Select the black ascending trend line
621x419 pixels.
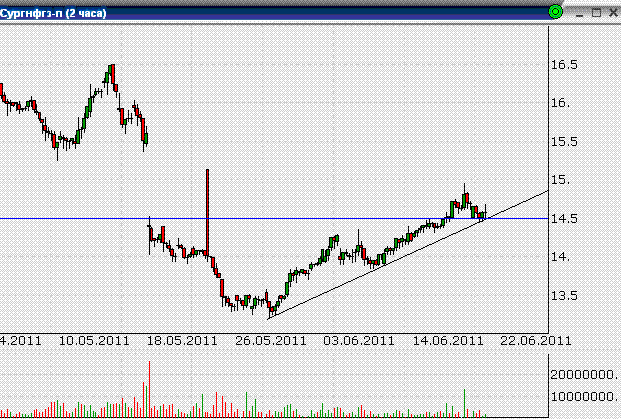[408, 255]
